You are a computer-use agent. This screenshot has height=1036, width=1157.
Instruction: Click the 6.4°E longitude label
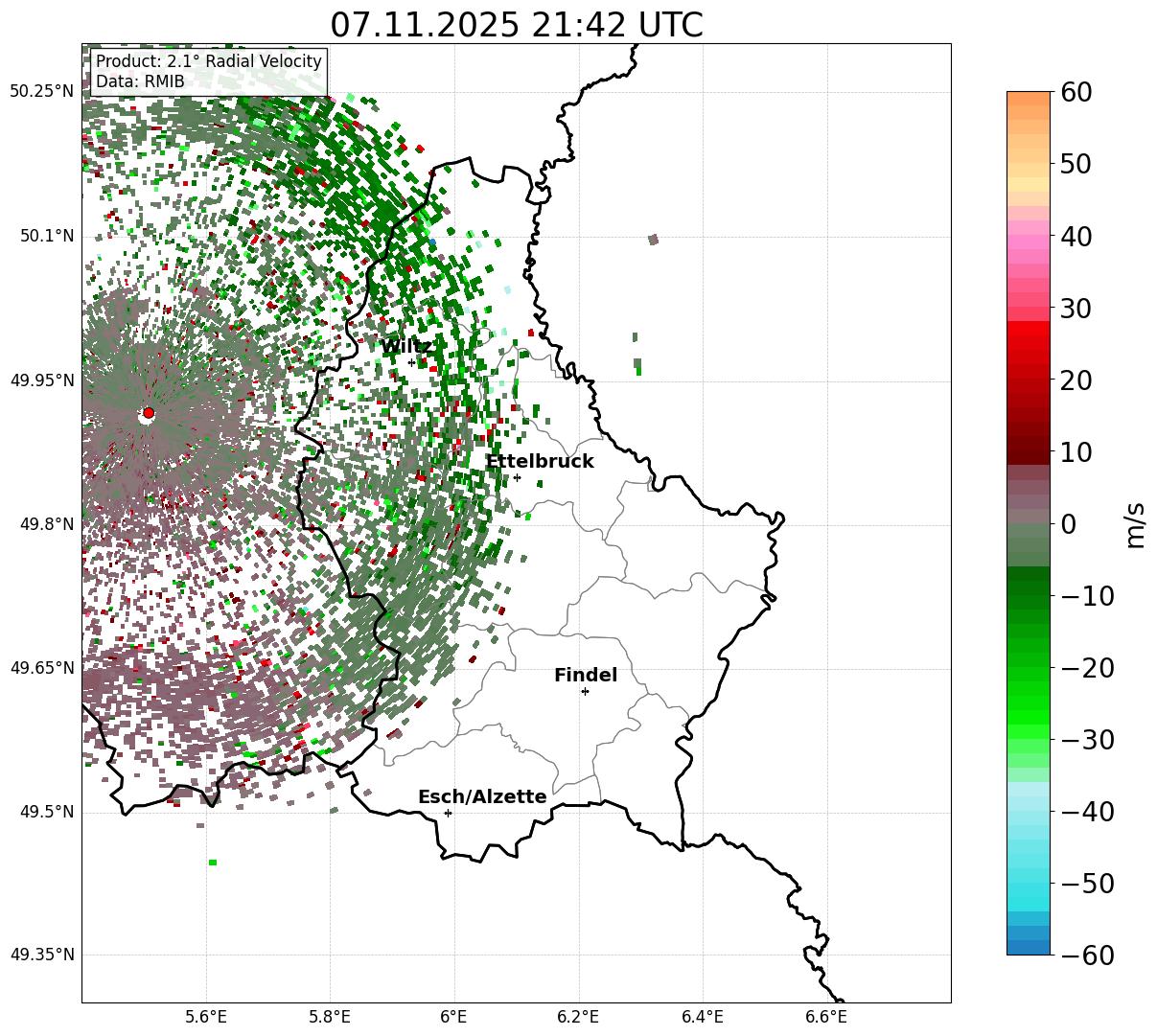(x=703, y=1017)
